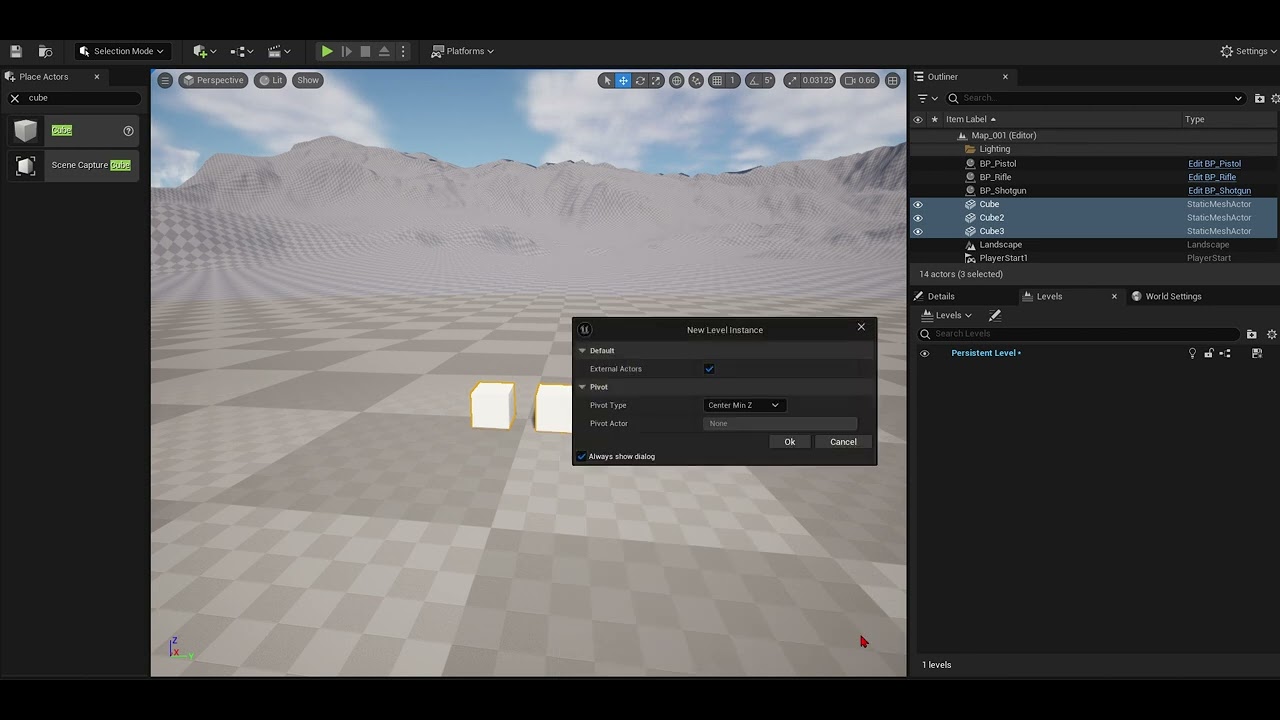
Task: Activate the Translate move gizmo tool
Action: [x=623, y=80]
